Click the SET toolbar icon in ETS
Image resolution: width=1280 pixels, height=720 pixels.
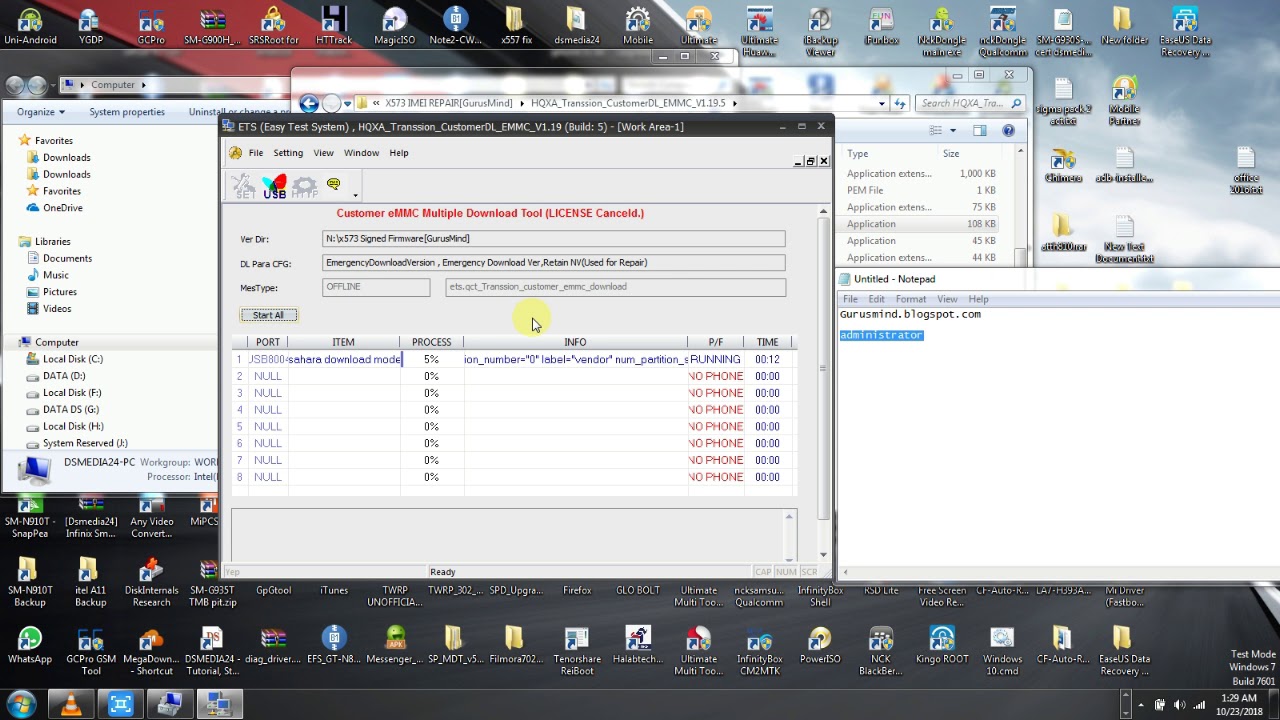click(x=244, y=186)
